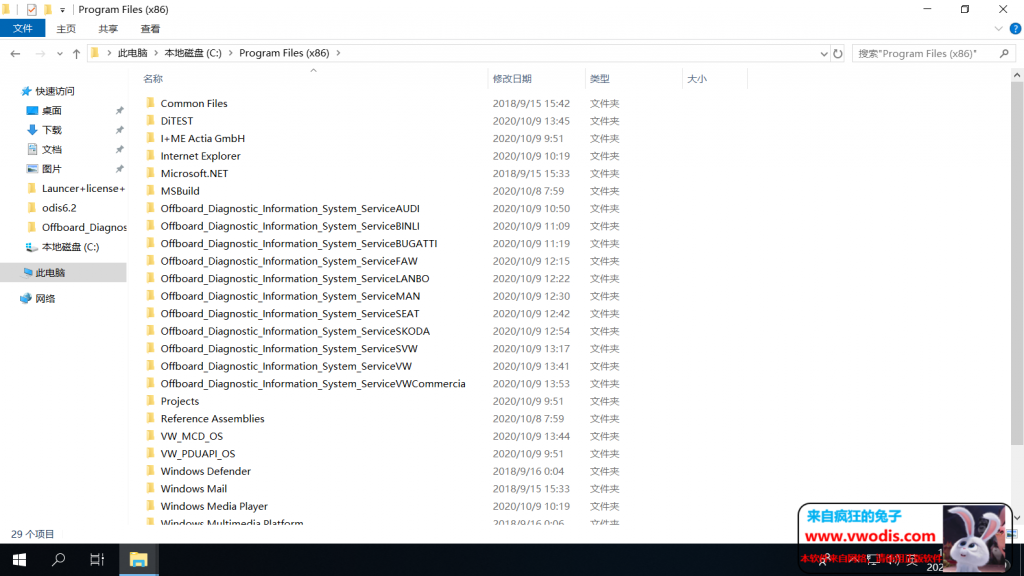1024x576 pixels.
Task: Click the Properties checkmark icon in title bar
Action: (x=31, y=9)
